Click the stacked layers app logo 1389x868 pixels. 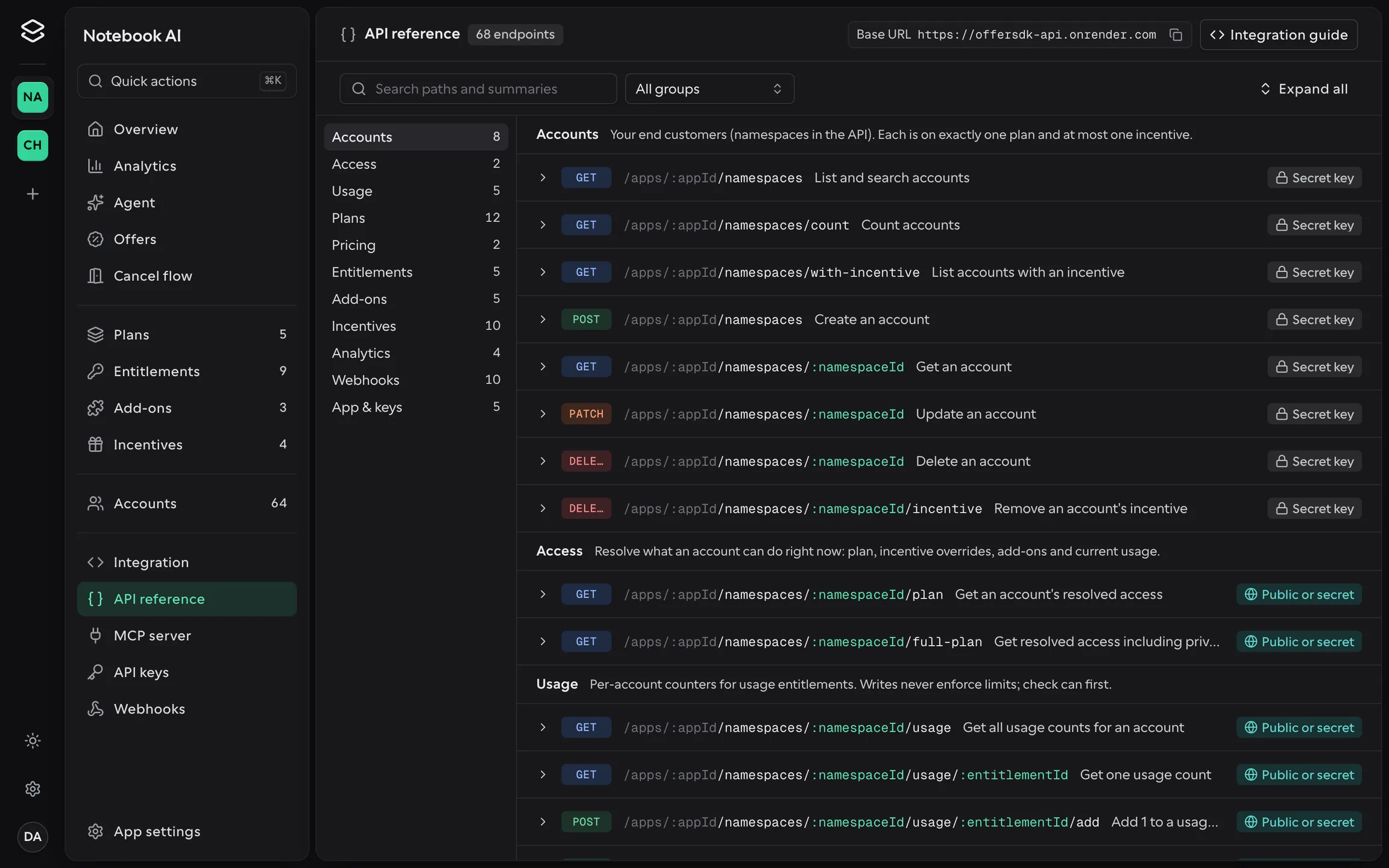click(33, 31)
